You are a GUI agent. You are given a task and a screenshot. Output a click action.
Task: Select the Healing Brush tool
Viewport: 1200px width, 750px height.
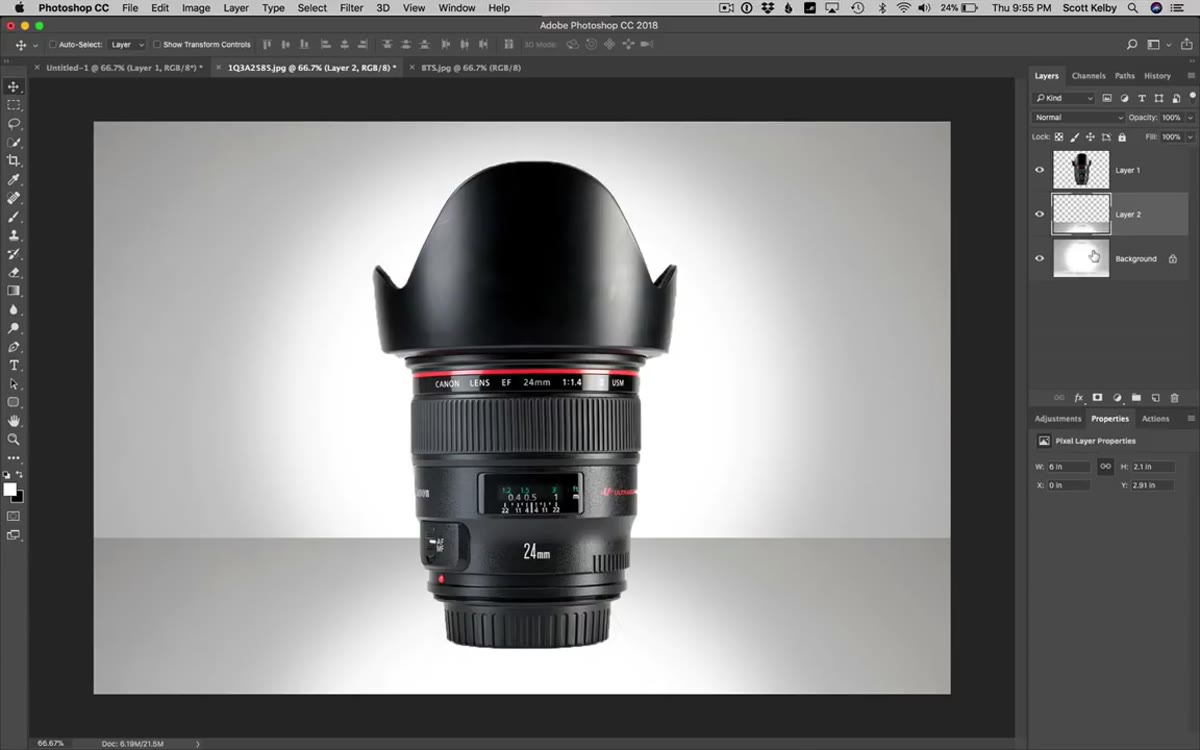click(x=13, y=198)
